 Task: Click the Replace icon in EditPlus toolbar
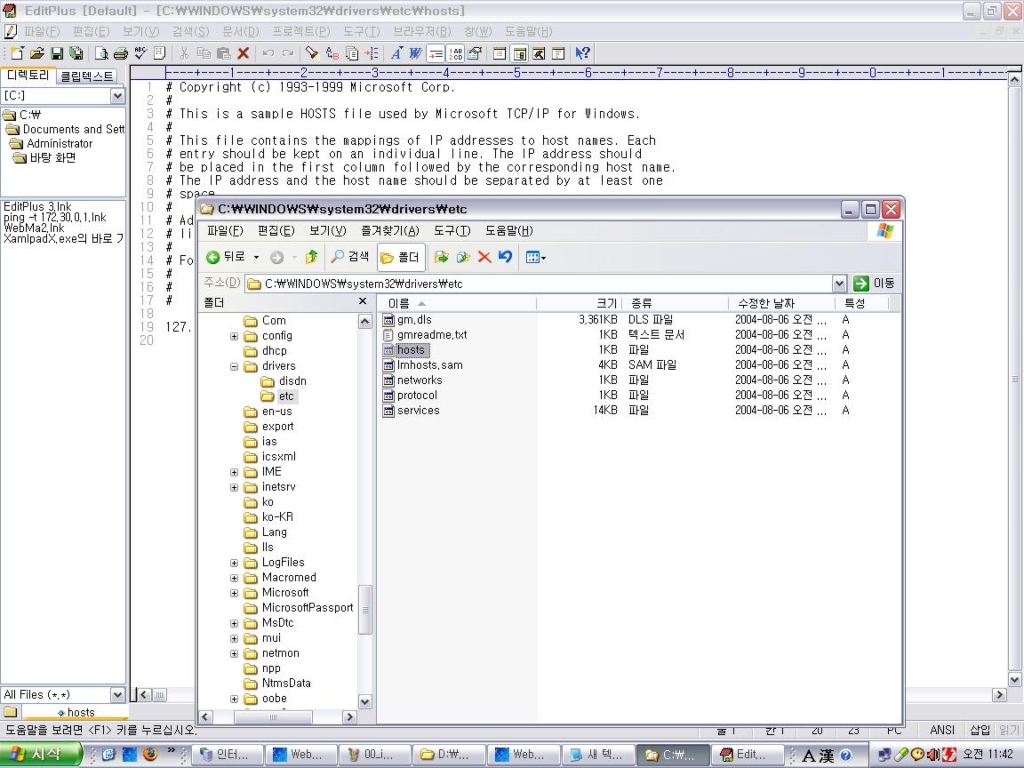[x=332, y=54]
